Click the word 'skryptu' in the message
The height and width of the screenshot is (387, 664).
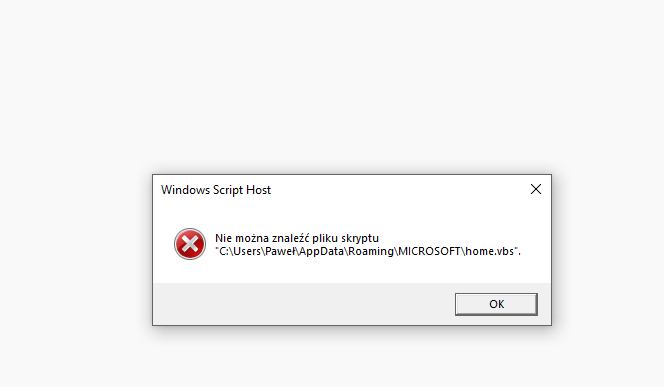(360, 238)
